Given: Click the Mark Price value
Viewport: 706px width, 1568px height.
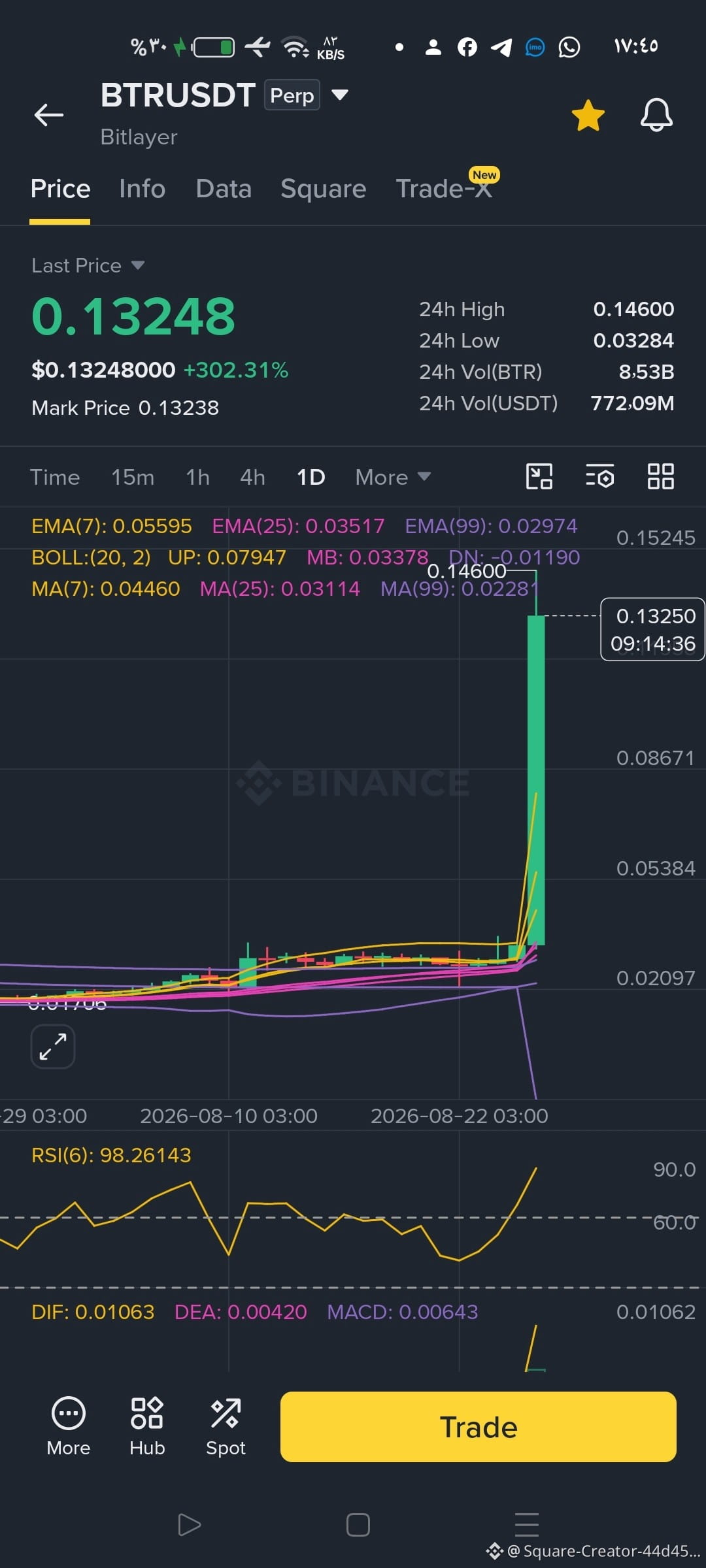Looking at the screenshot, I should click(x=178, y=408).
